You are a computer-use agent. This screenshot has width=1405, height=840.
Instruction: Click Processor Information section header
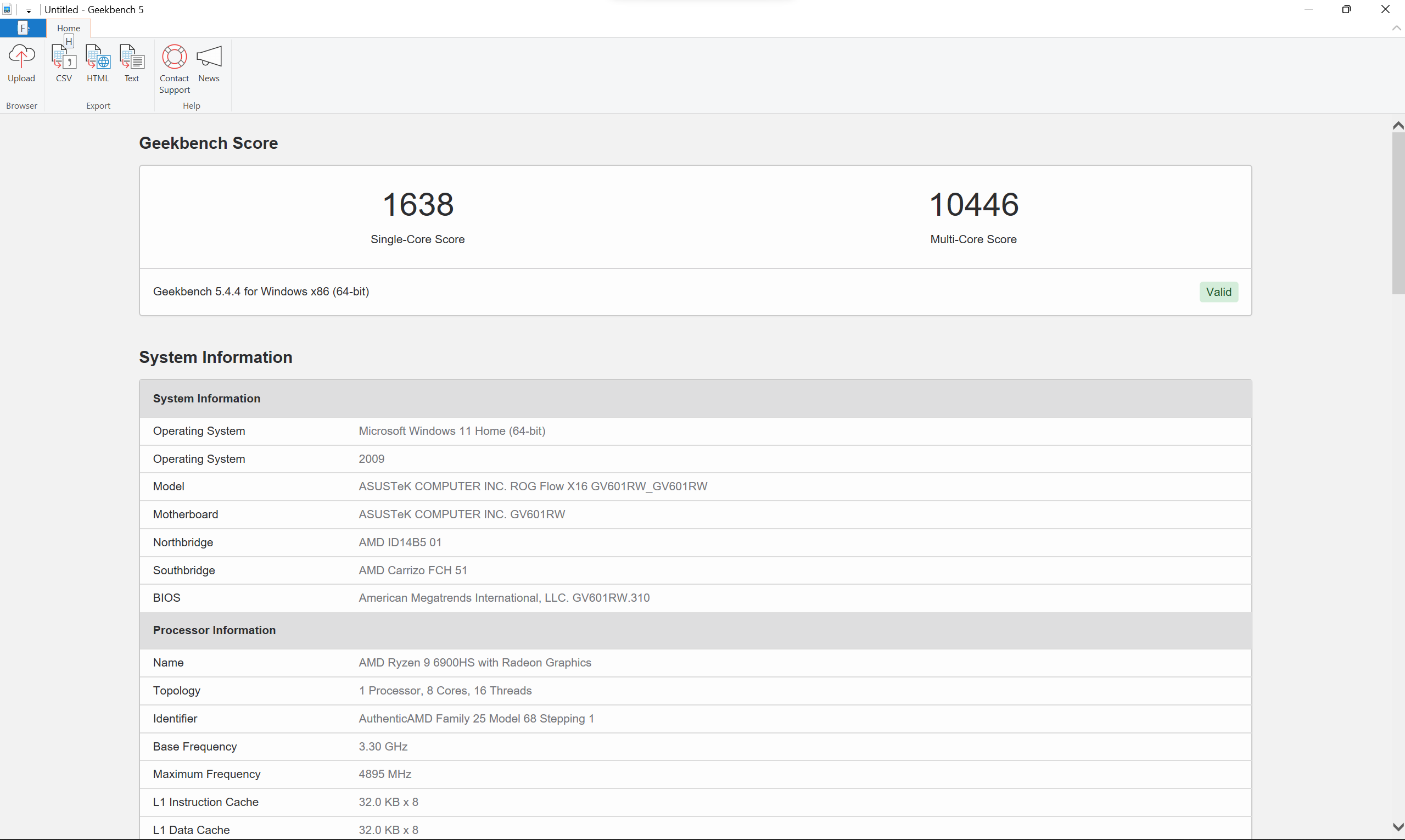pos(695,631)
